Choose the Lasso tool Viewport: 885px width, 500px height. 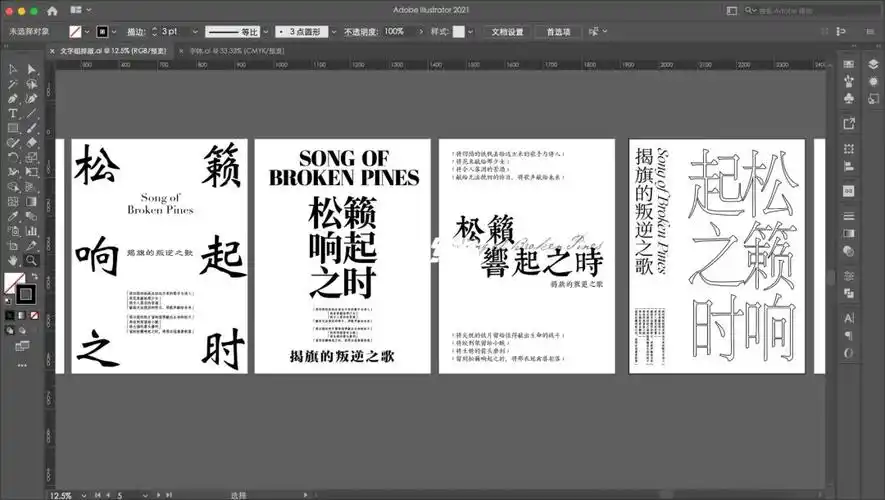tap(32, 84)
